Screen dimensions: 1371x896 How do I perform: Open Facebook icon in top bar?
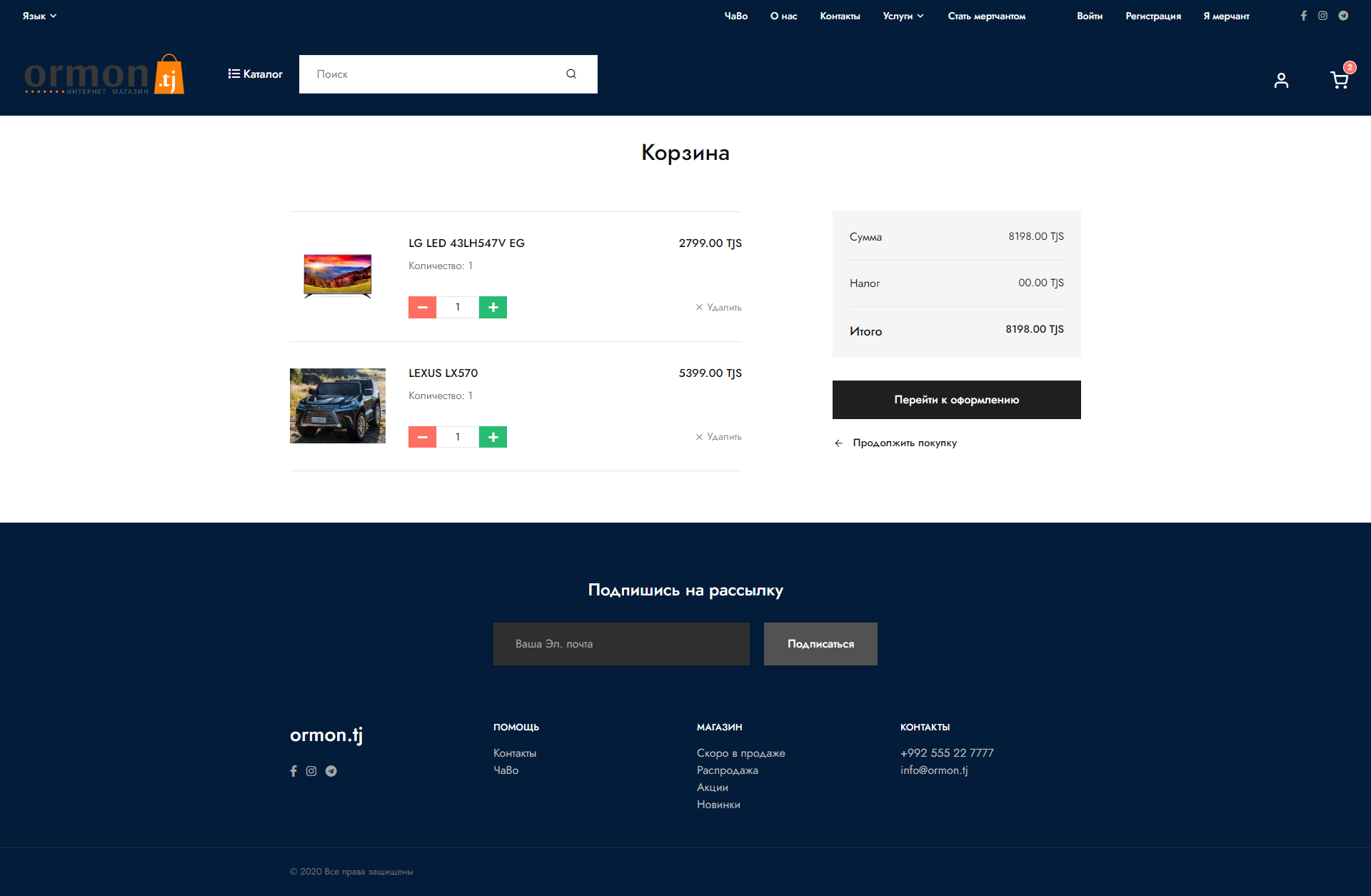point(1303,16)
